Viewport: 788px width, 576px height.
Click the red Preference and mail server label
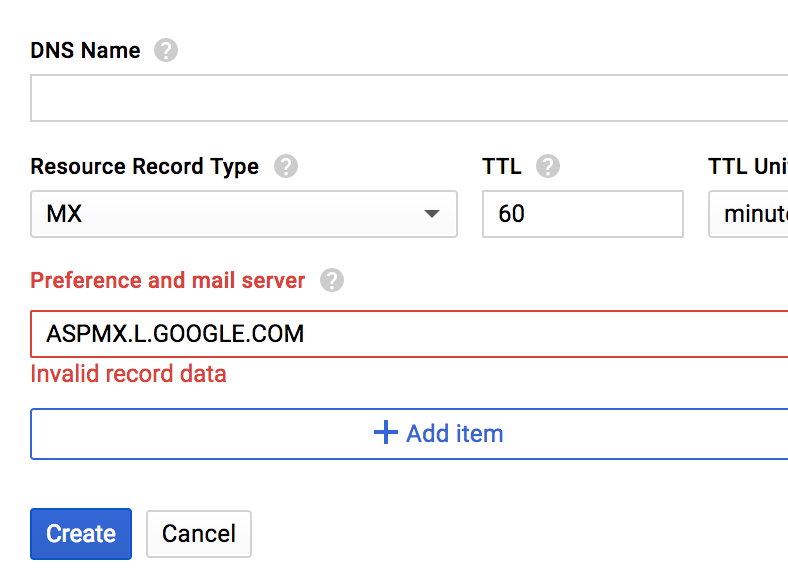point(168,281)
